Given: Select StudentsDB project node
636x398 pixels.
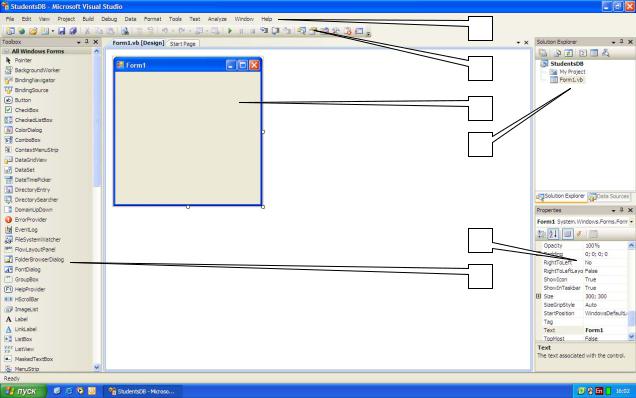Looking at the screenshot, I should [567, 64].
